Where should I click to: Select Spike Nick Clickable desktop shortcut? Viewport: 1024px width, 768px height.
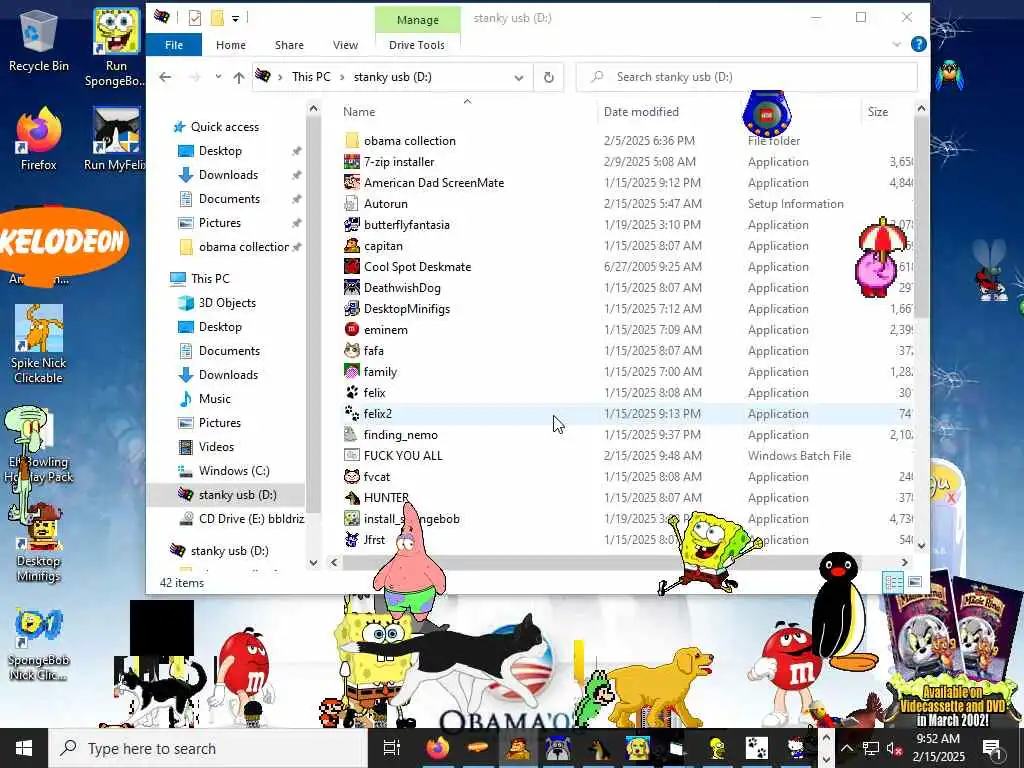pos(39,344)
